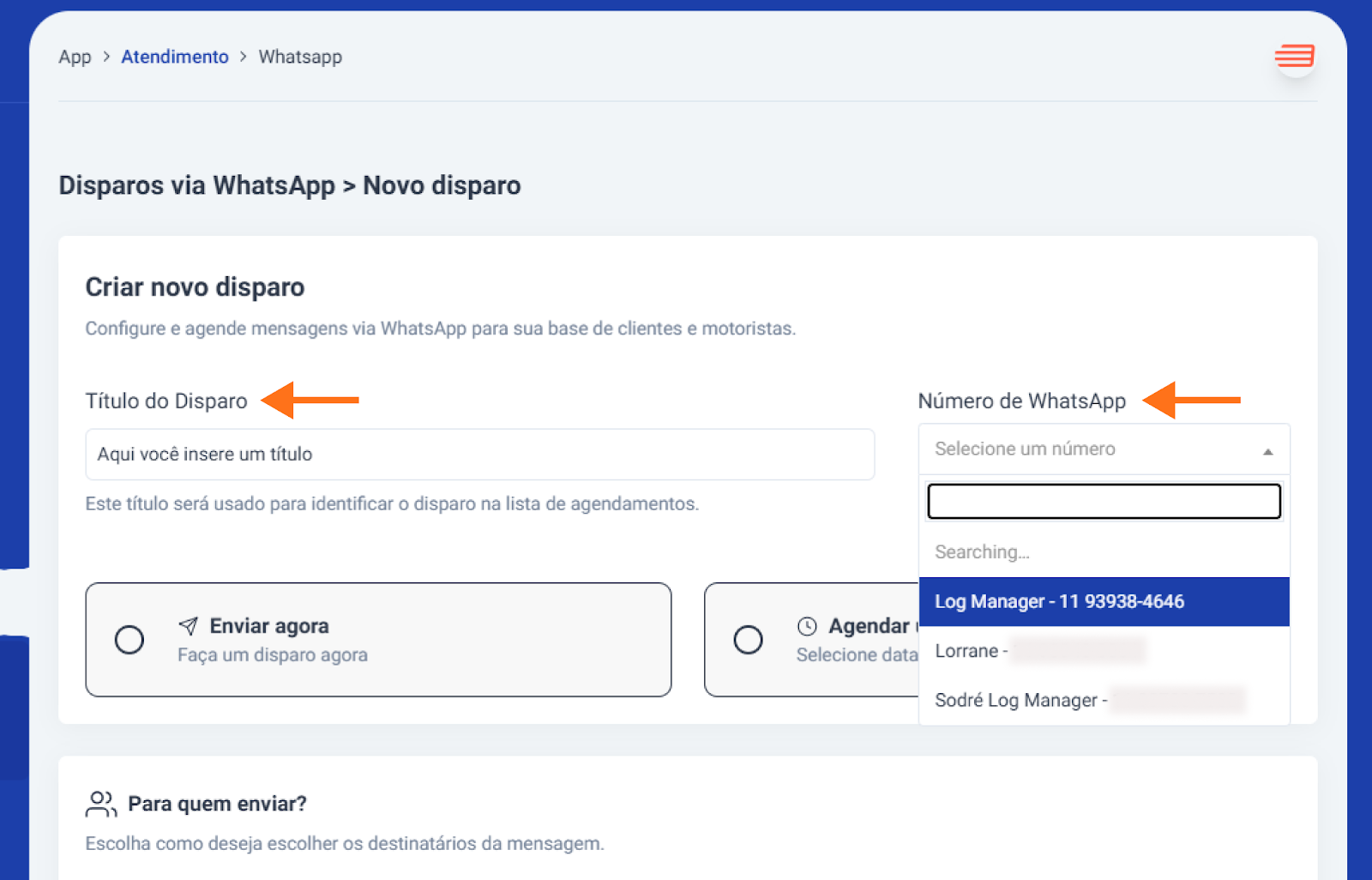1372x880 pixels.
Task: Click the Enviar agora card
Action: coord(378,640)
